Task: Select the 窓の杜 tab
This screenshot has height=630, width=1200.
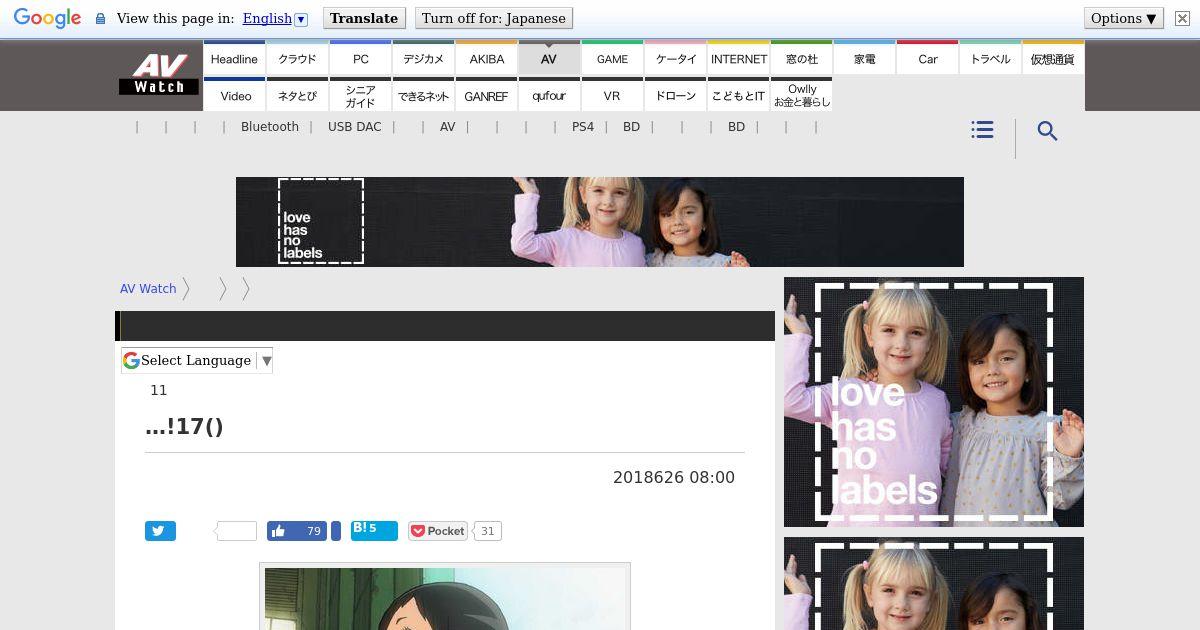Action: (802, 58)
